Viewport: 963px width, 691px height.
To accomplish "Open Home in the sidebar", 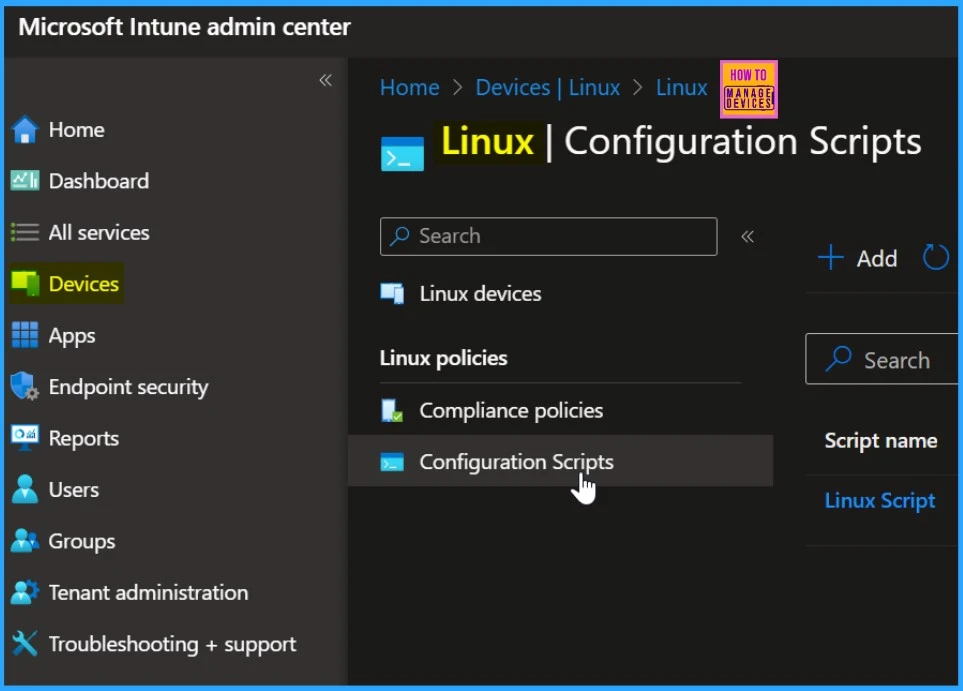I will click(76, 130).
